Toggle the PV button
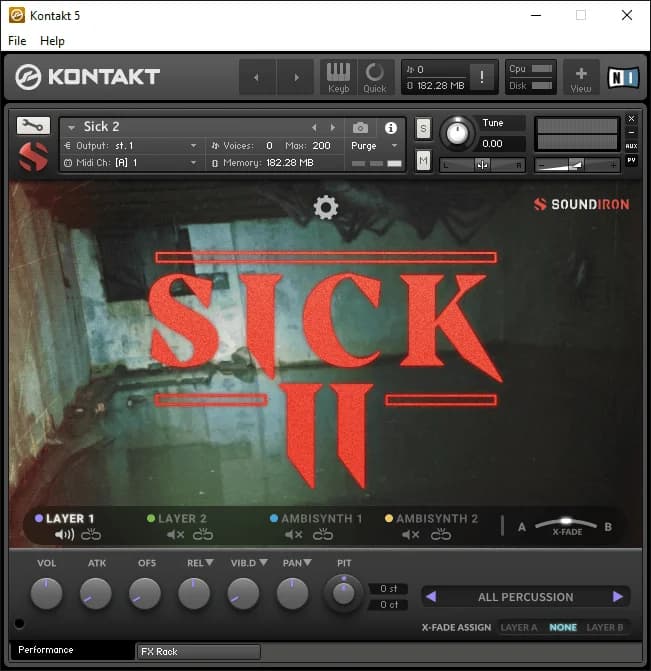Screen dimensions: 651x671 pos(631,160)
